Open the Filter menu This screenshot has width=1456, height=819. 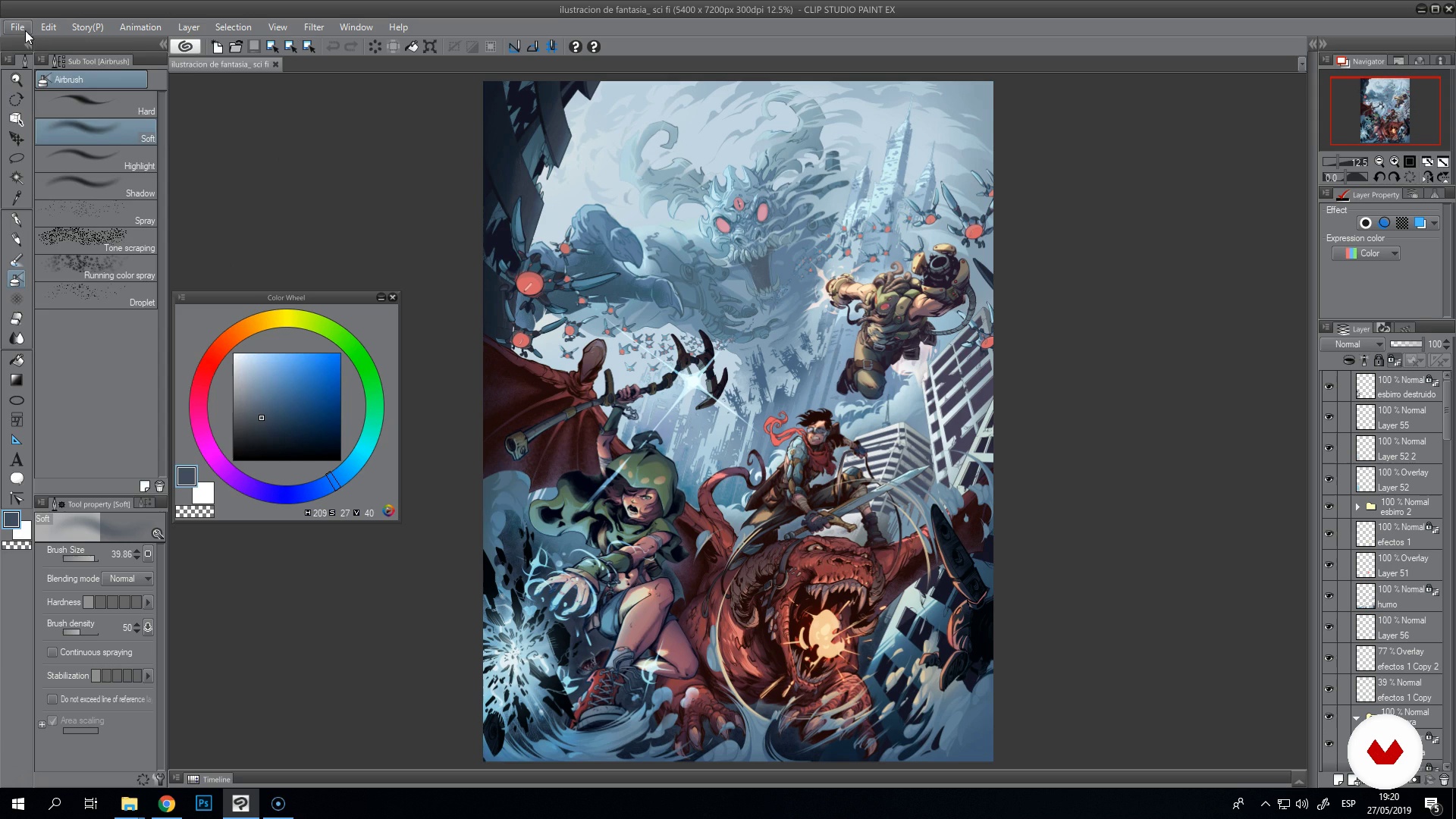[x=314, y=27]
